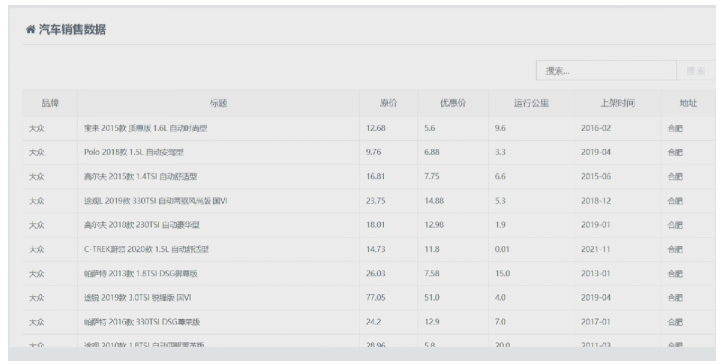Click the listing date 2019-01
The image size is (726, 364).
click(596, 225)
